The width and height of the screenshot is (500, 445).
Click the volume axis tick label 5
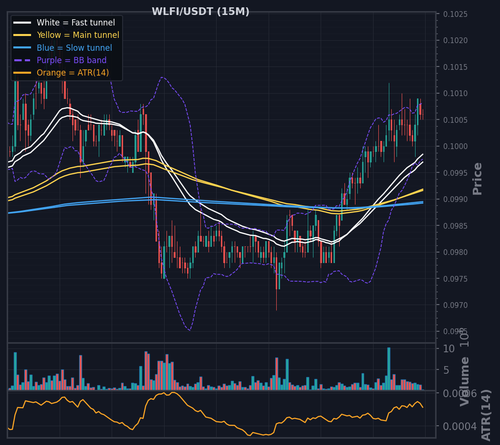[x=446, y=370]
